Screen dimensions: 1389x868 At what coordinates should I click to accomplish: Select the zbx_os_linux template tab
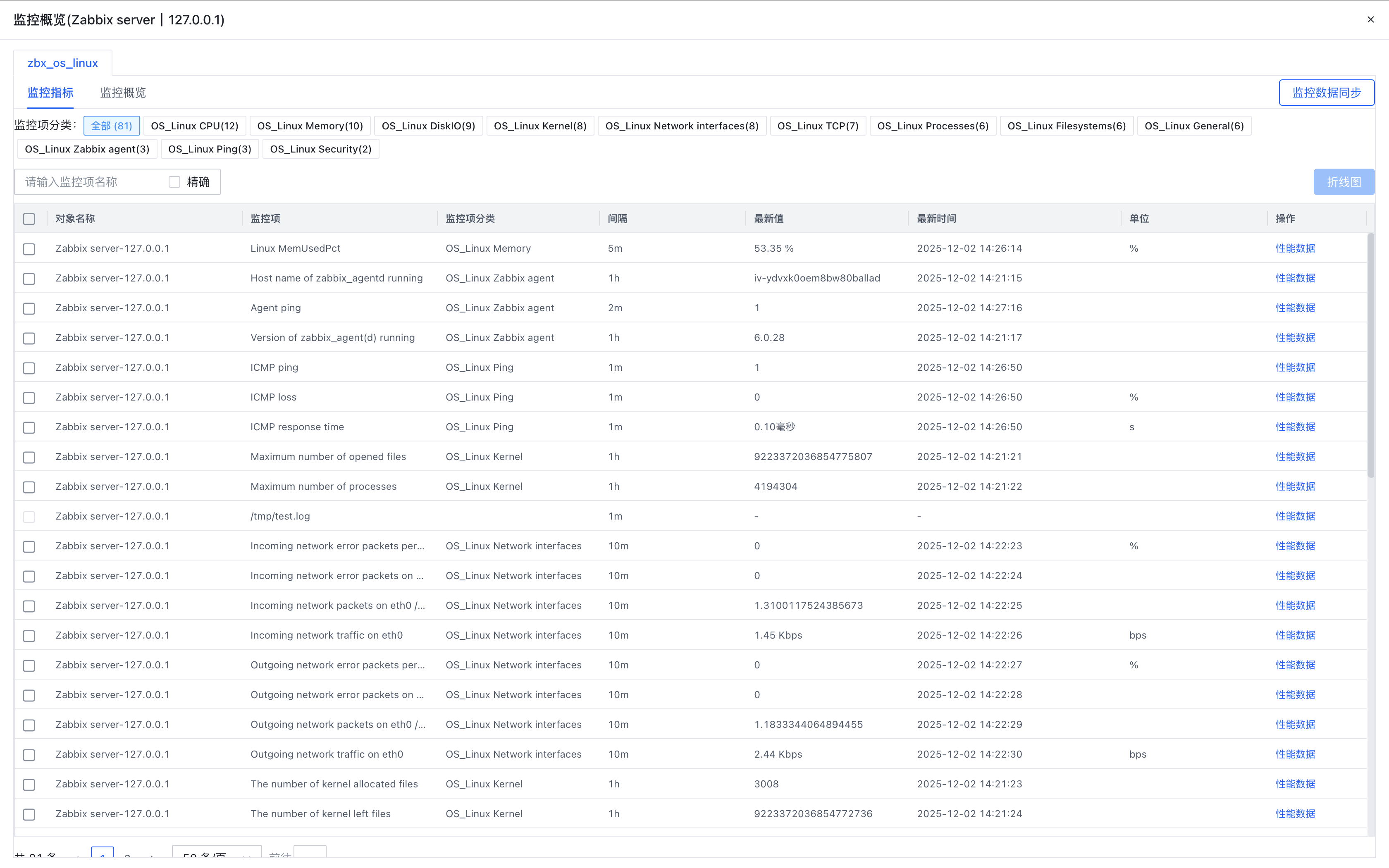[x=62, y=63]
